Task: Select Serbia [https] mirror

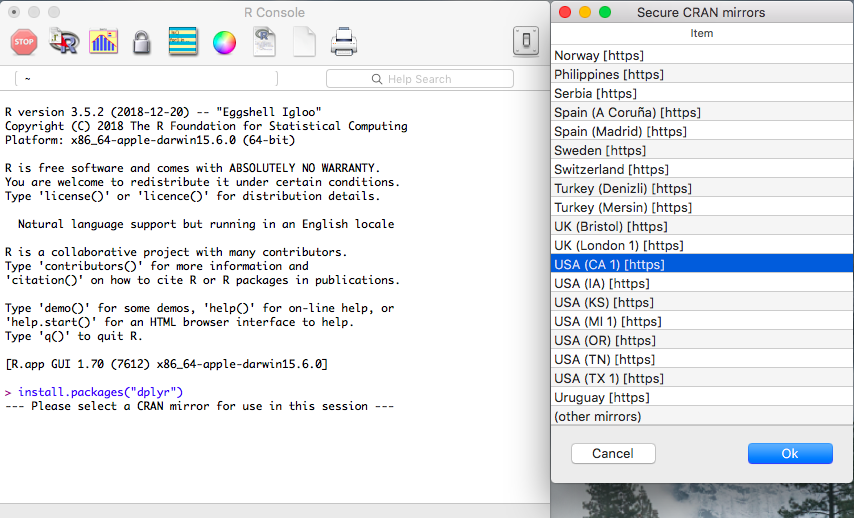Action: 702,94
